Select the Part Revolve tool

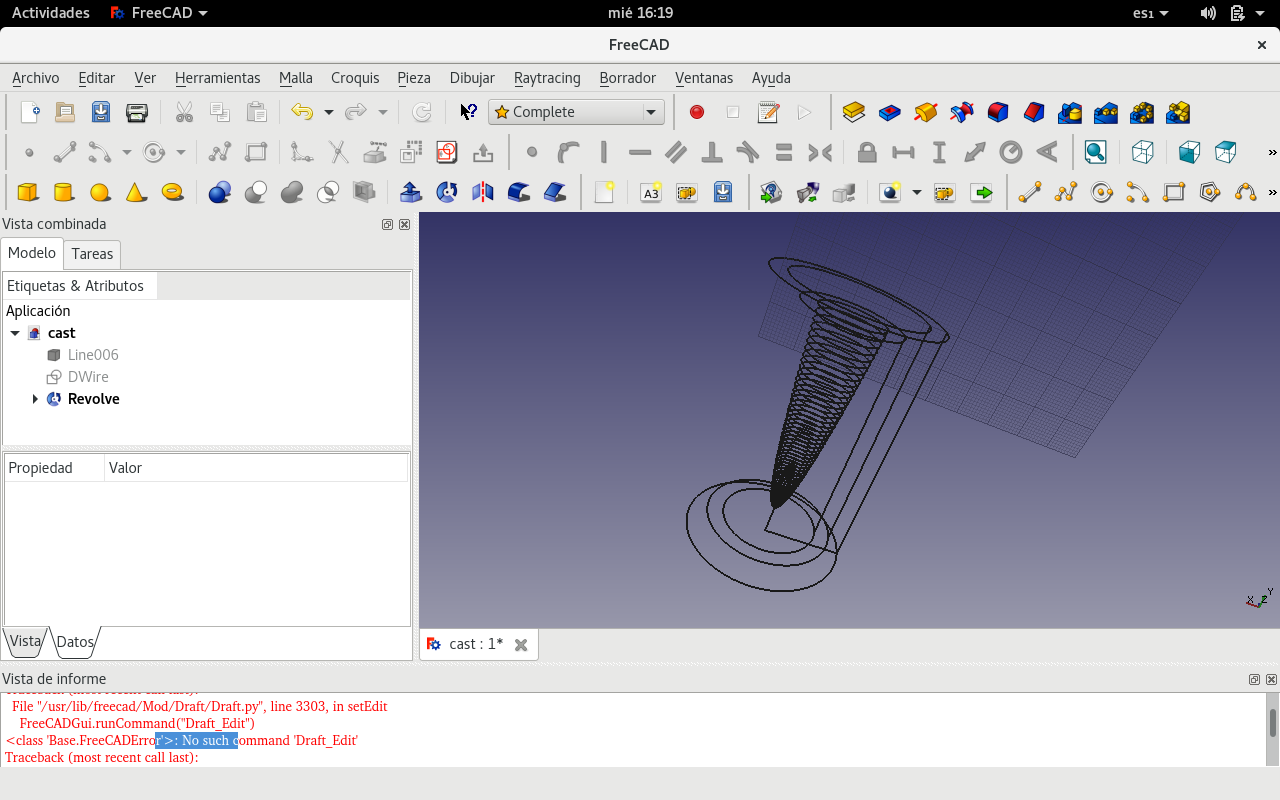(447, 192)
